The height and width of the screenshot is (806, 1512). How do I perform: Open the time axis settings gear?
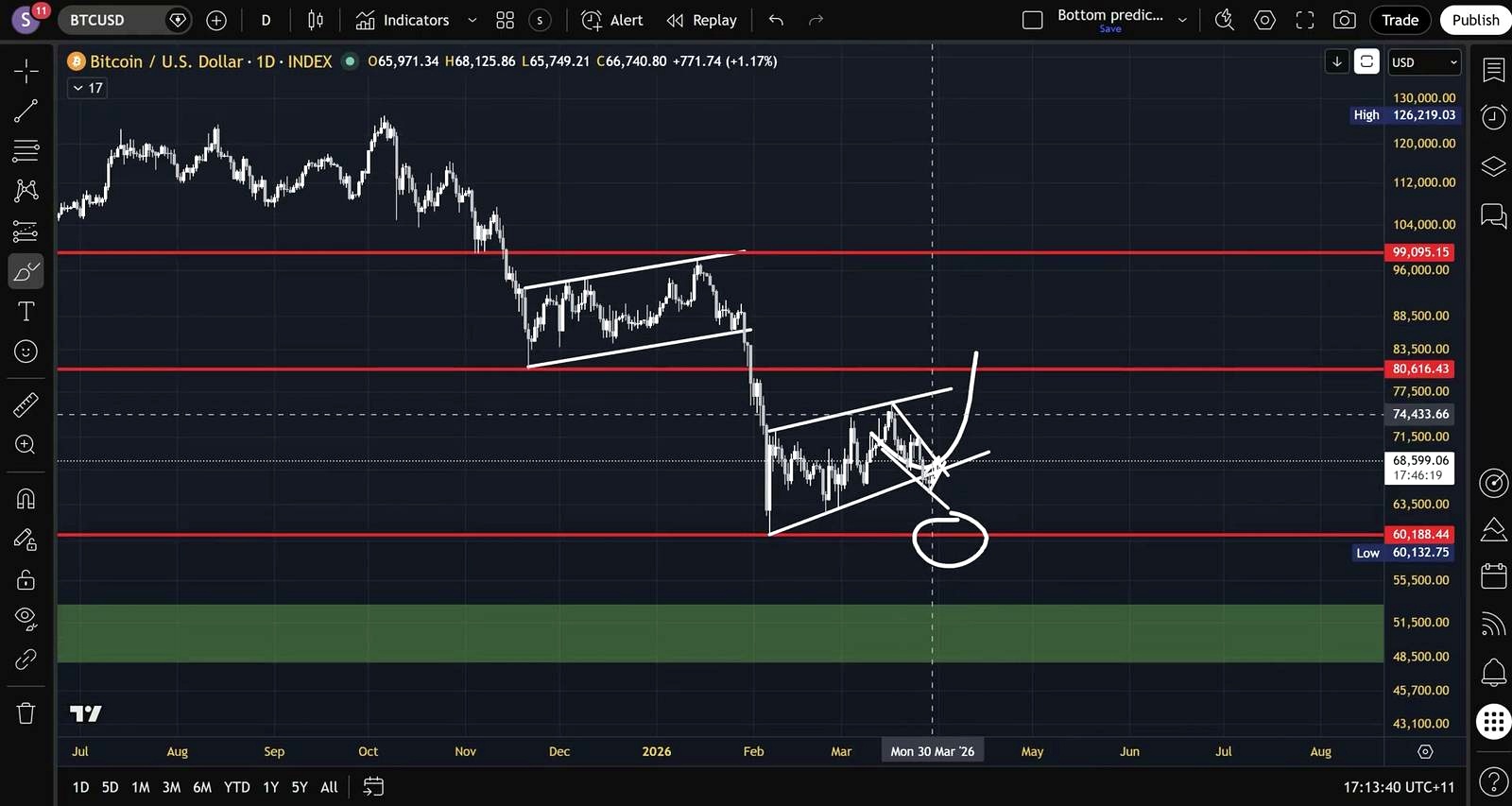coord(1425,751)
